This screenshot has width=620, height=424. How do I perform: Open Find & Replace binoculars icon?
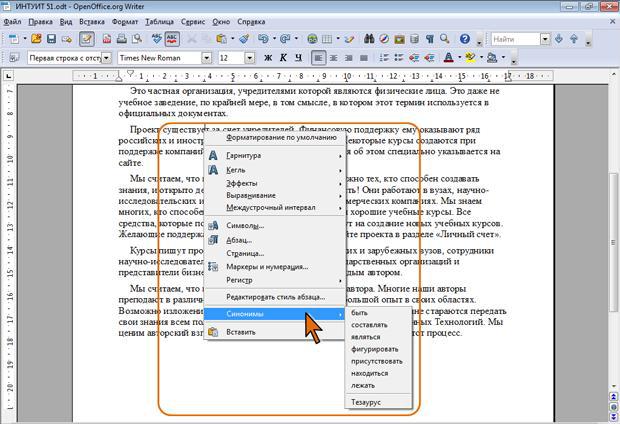coord(369,39)
